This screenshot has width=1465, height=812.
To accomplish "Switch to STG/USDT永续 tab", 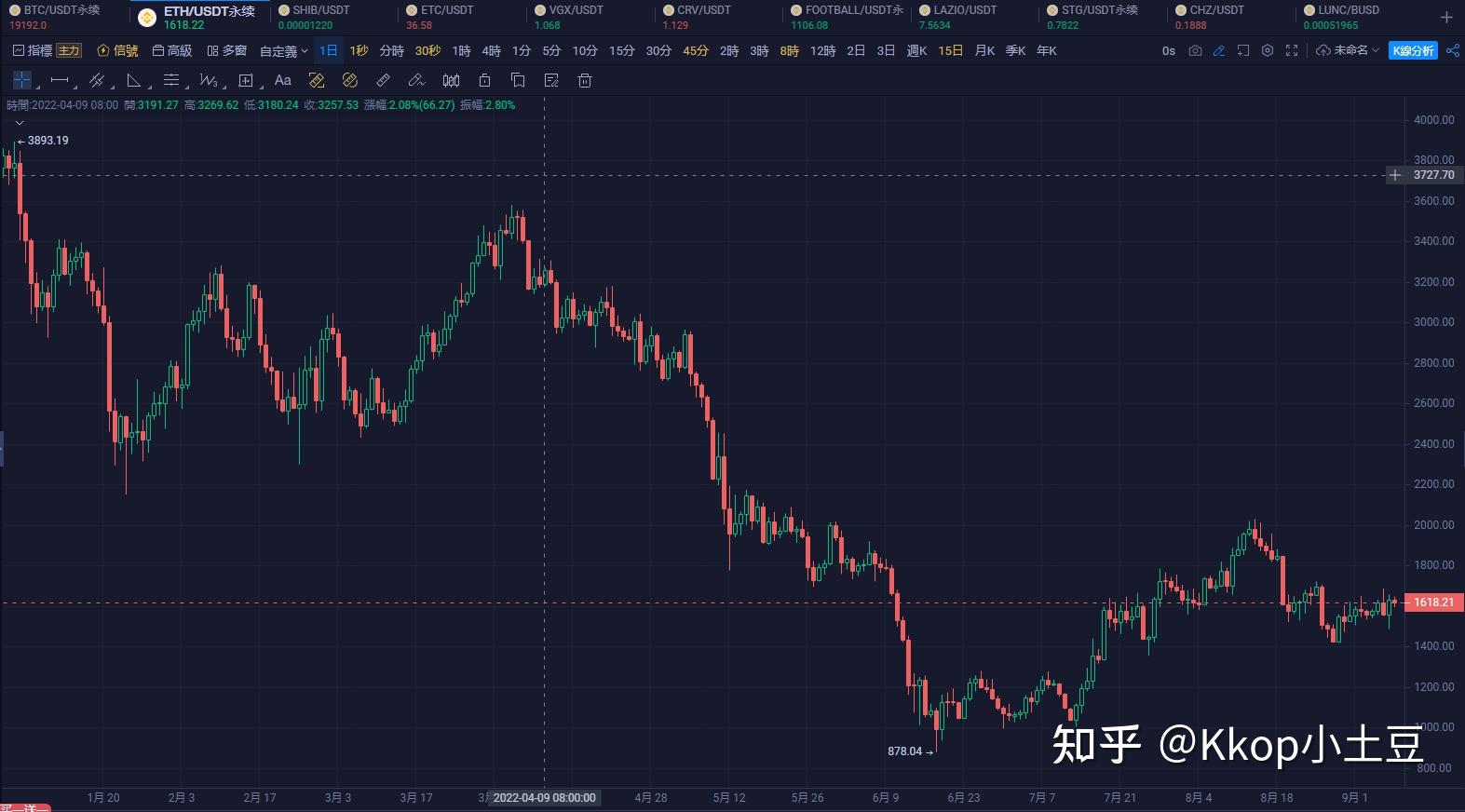I will point(1092,17).
